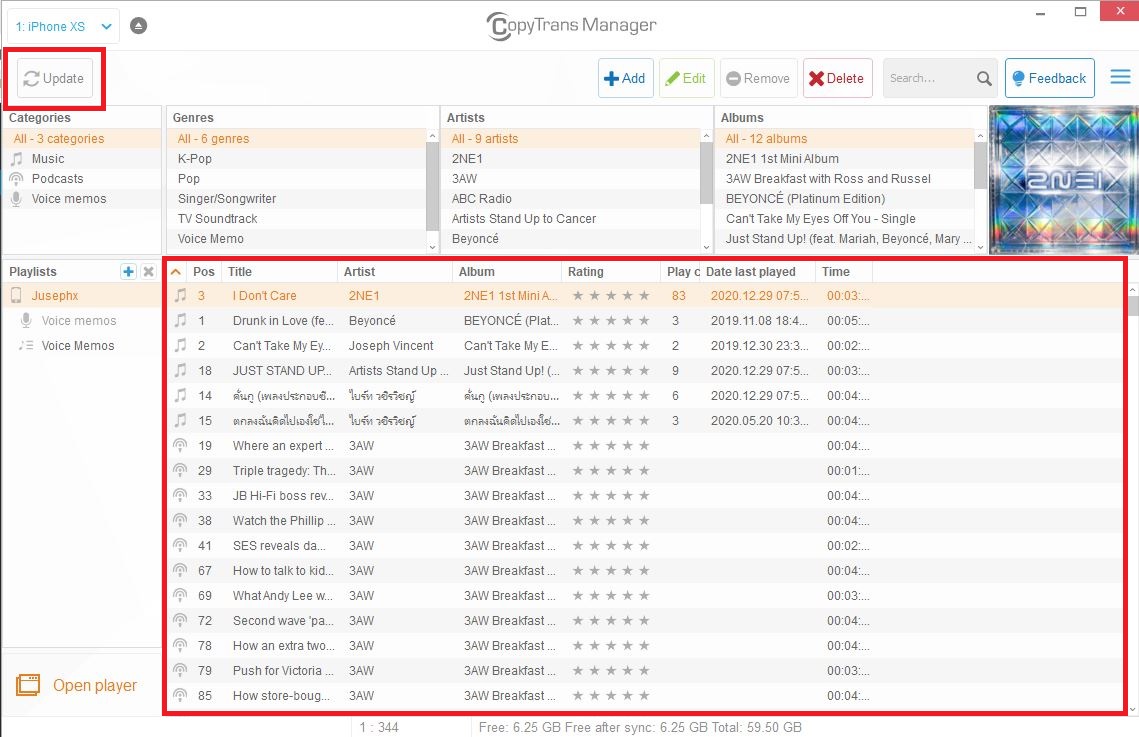Viewport: 1139px width, 737px height.
Task: Type in the Search field
Action: pos(925,78)
